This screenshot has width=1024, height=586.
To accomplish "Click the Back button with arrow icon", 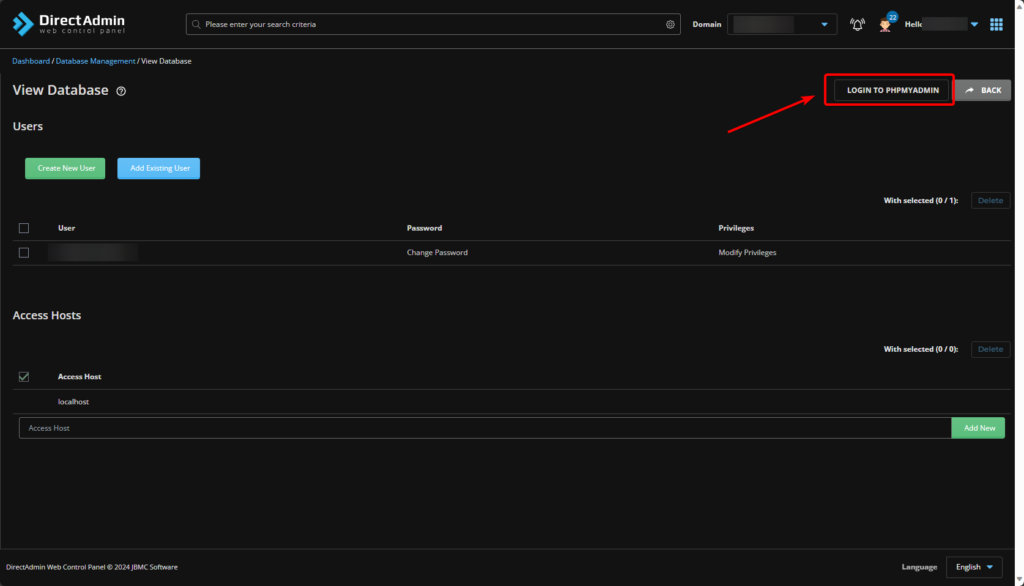I will click(x=983, y=90).
